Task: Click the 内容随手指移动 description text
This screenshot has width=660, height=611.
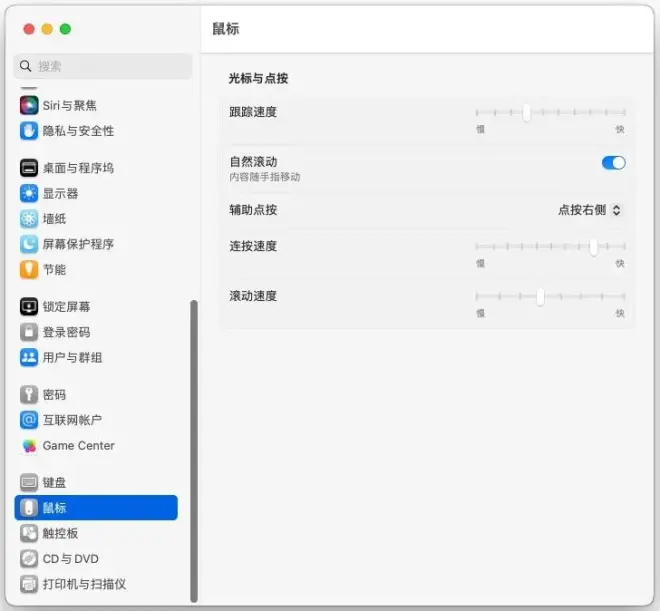Action: click(x=265, y=177)
